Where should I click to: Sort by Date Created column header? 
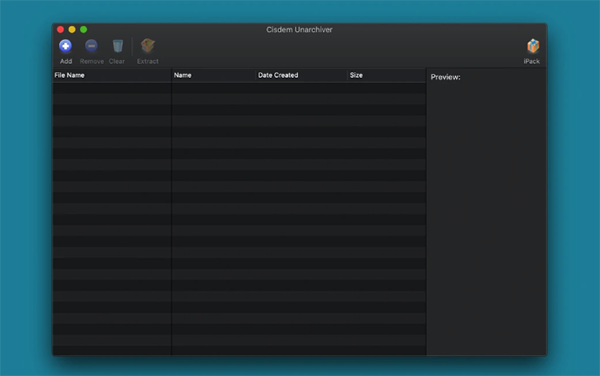301,75
